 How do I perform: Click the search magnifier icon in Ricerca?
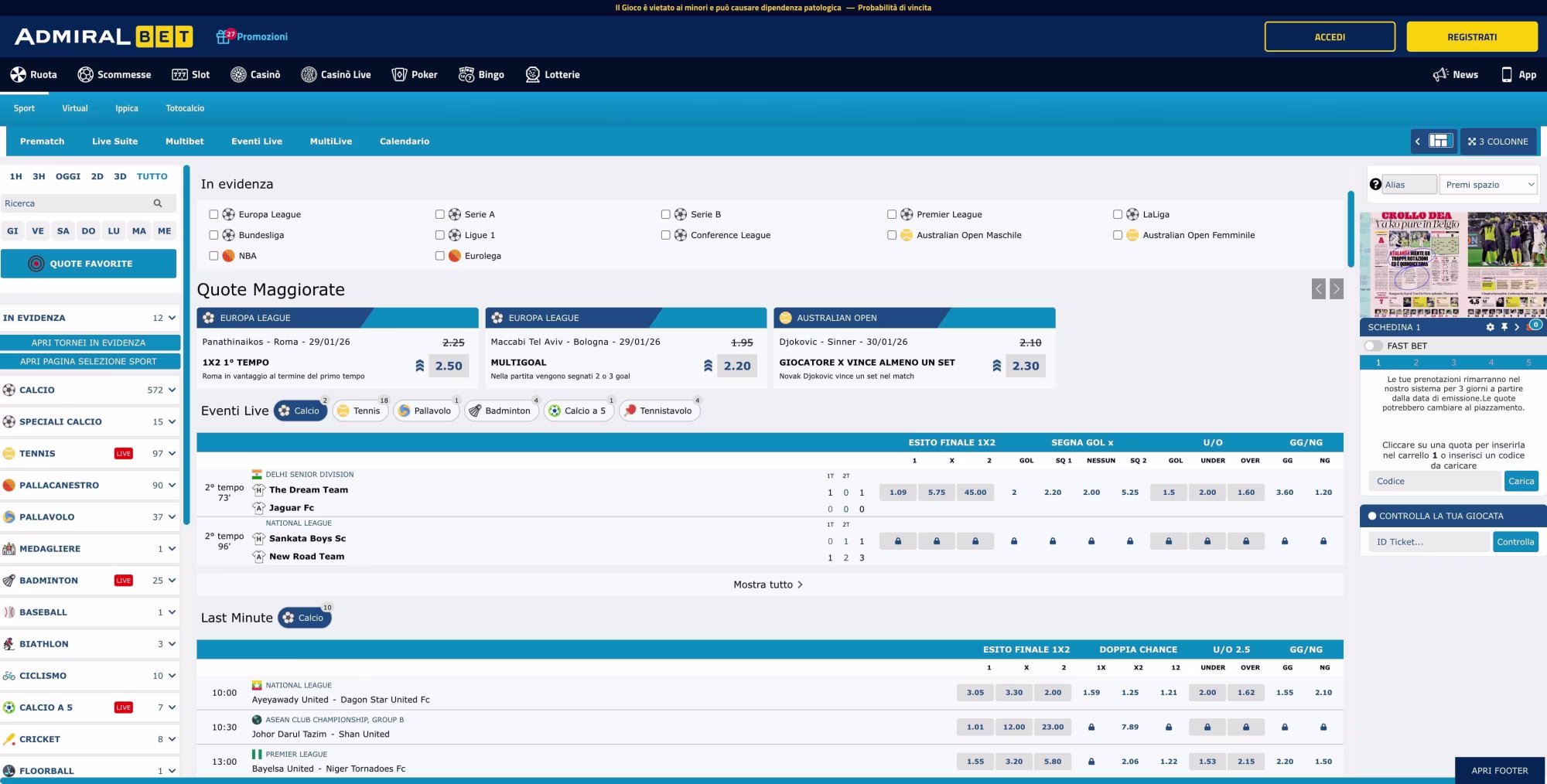tap(158, 203)
